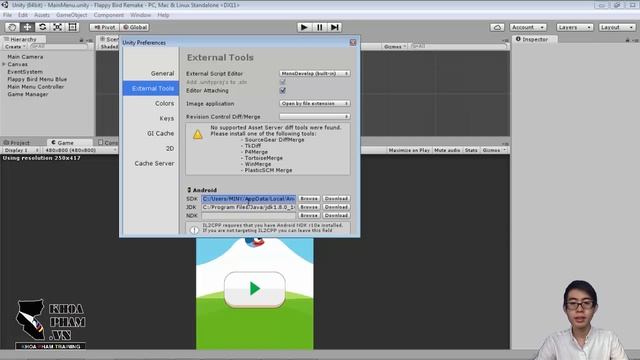Open the Hierarchy Create dropdown
Viewport: 640px width, 360px height.
(x=14, y=47)
